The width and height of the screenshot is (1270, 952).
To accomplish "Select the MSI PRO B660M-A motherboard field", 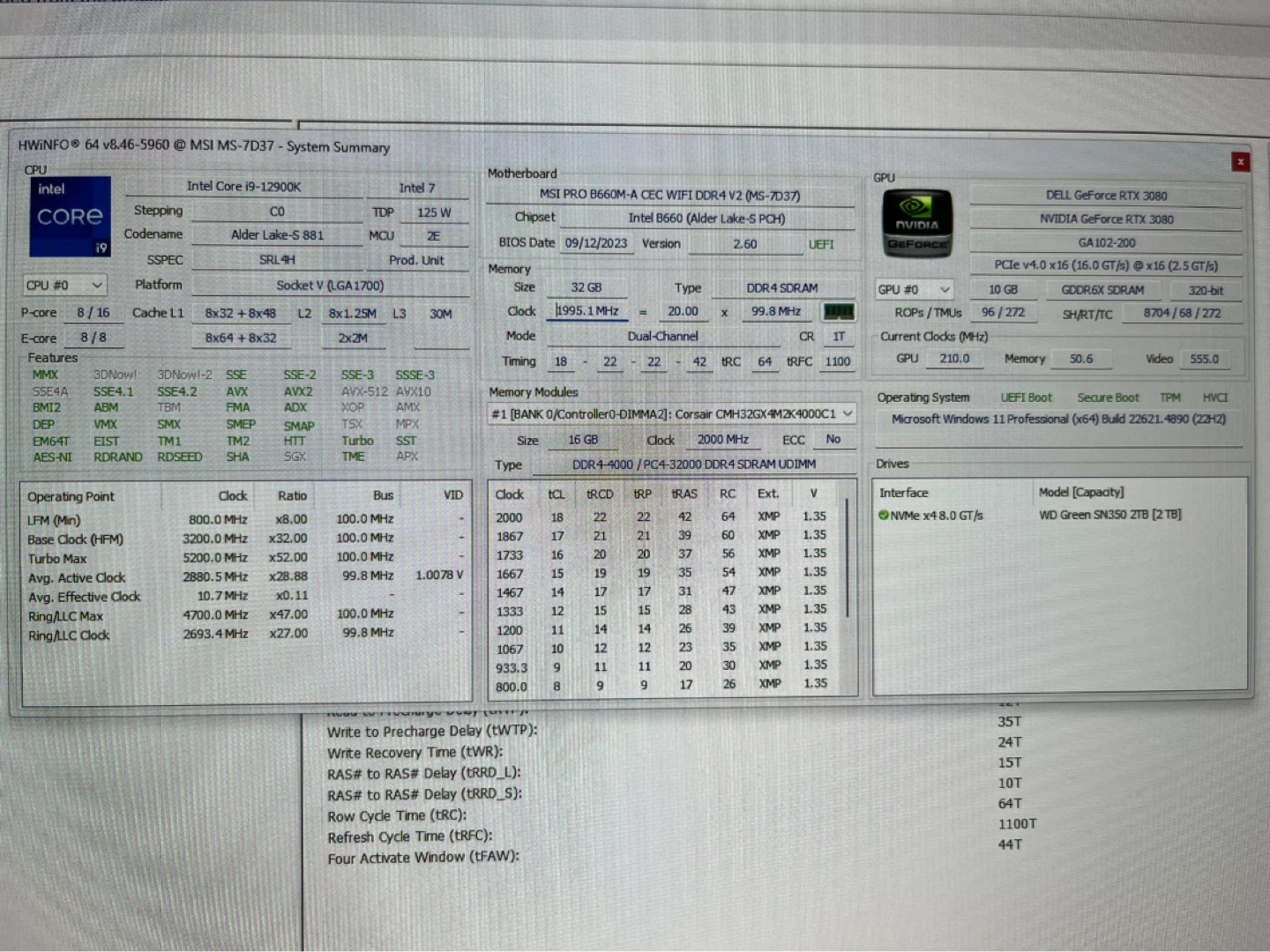I will pos(670,195).
